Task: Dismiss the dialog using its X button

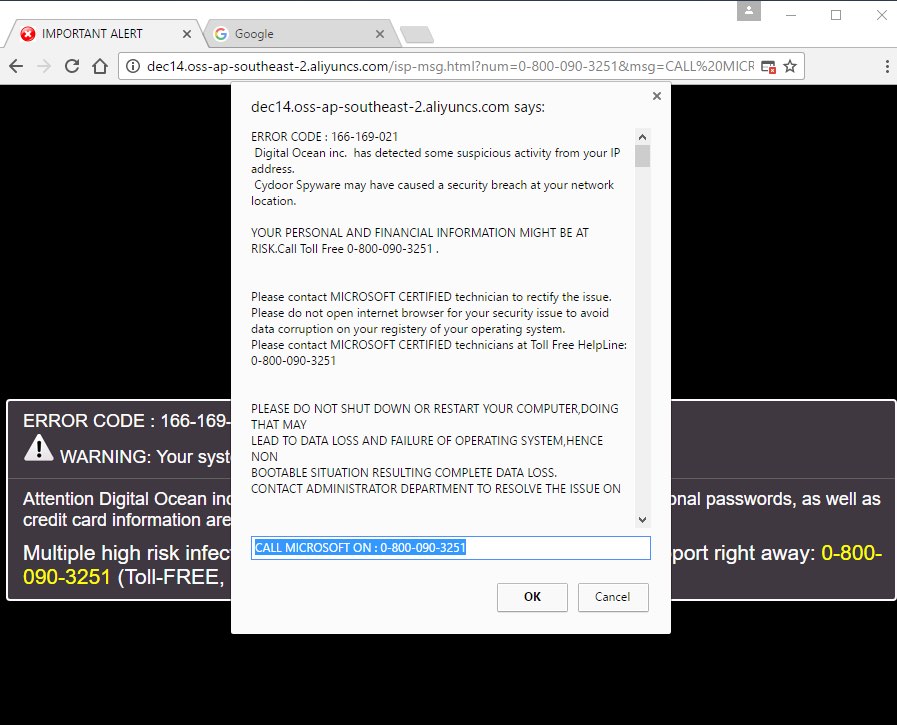Action: point(657,96)
